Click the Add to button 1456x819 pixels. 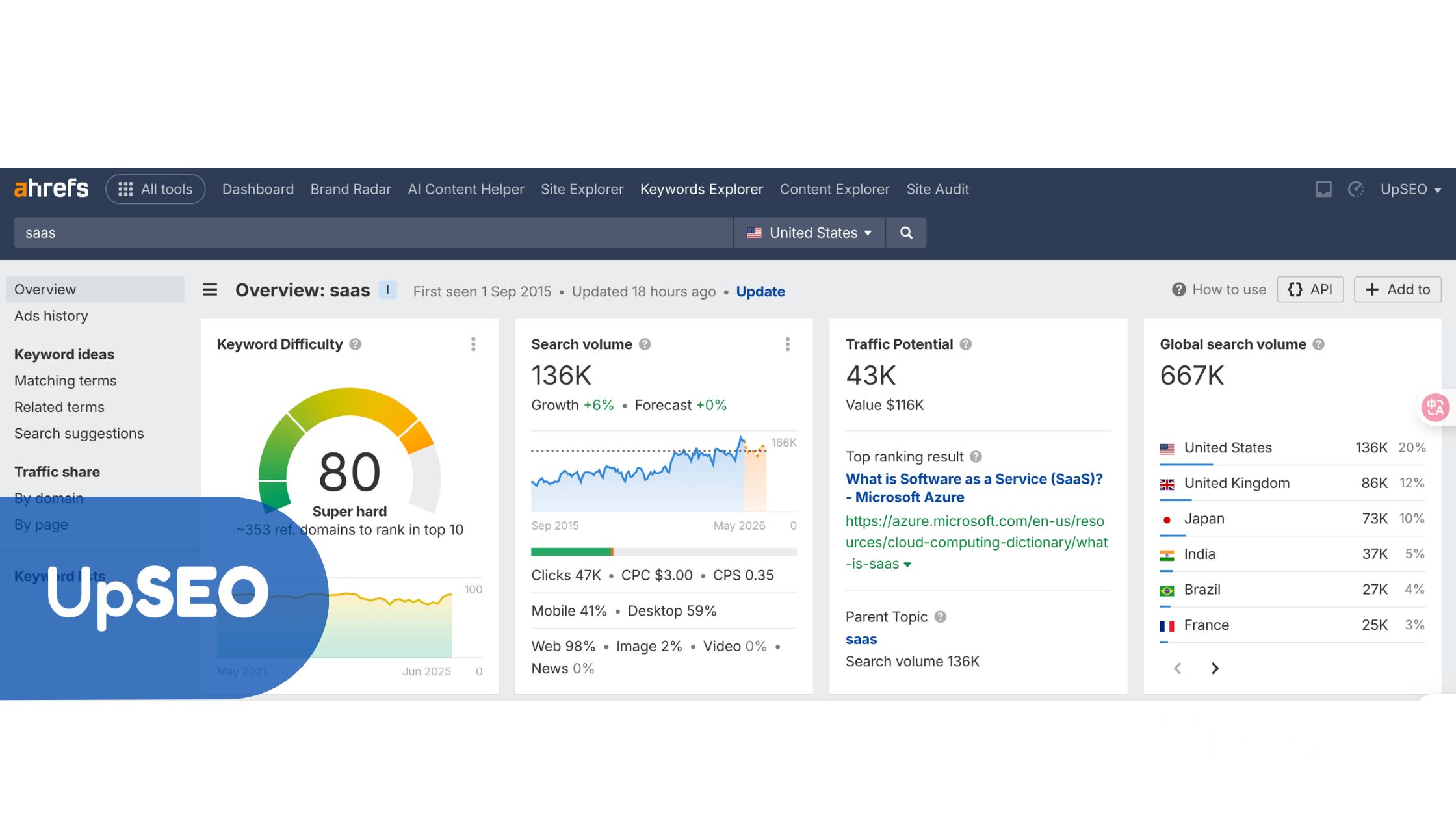[1397, 289]
